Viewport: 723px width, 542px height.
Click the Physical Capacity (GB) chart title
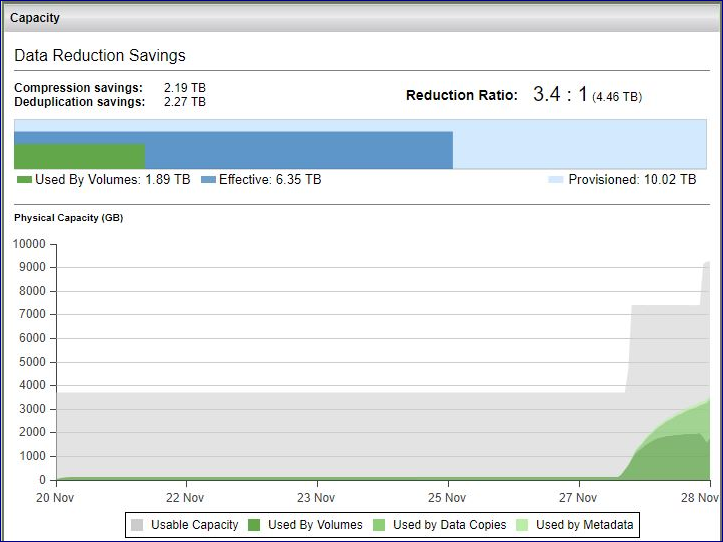pyautogui.click(x=68, y=217)
